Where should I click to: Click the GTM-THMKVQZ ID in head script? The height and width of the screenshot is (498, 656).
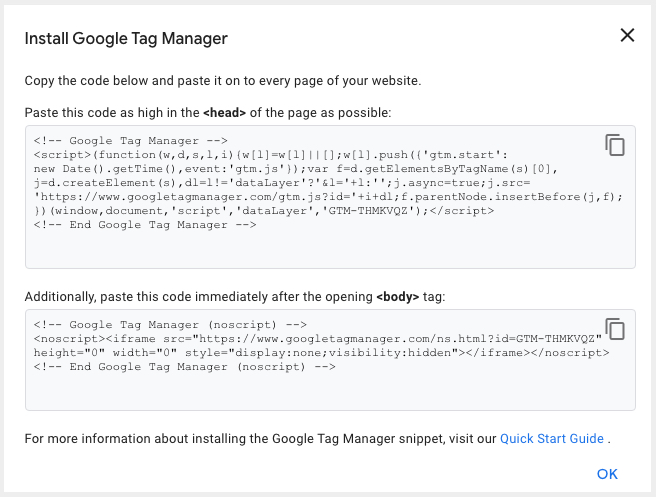tap(368, 210)
